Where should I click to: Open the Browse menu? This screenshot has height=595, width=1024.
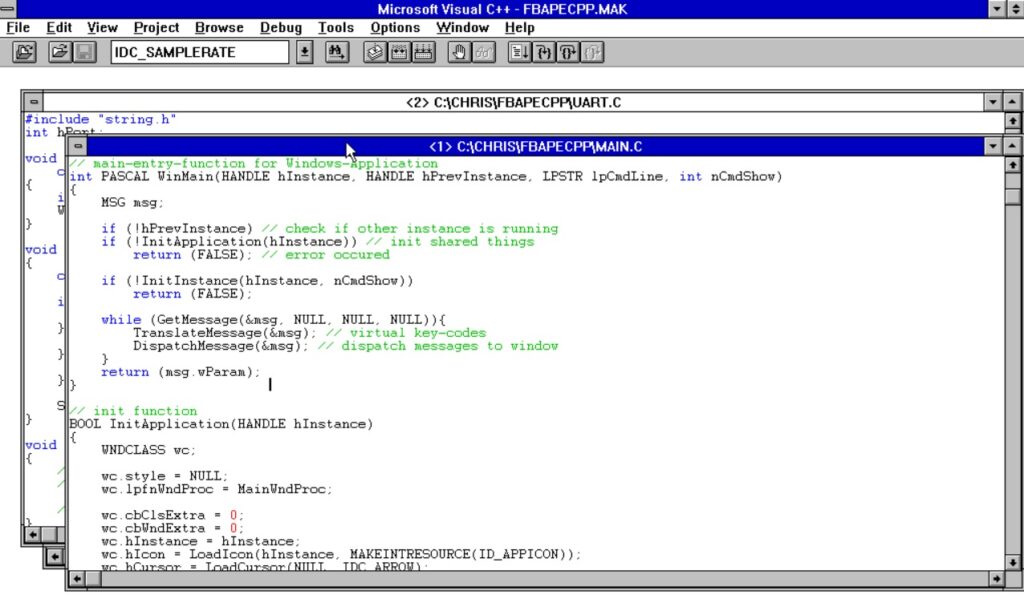tap(219, 28)
